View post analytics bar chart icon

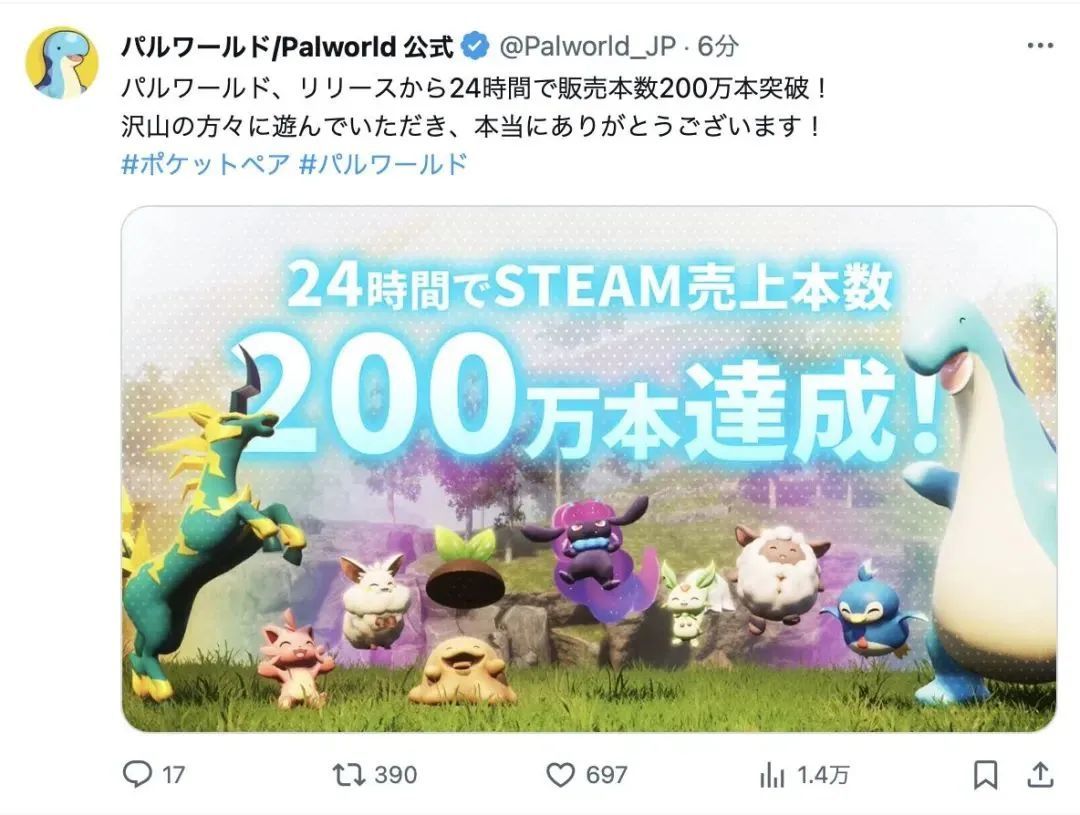(x=772, y=775)
